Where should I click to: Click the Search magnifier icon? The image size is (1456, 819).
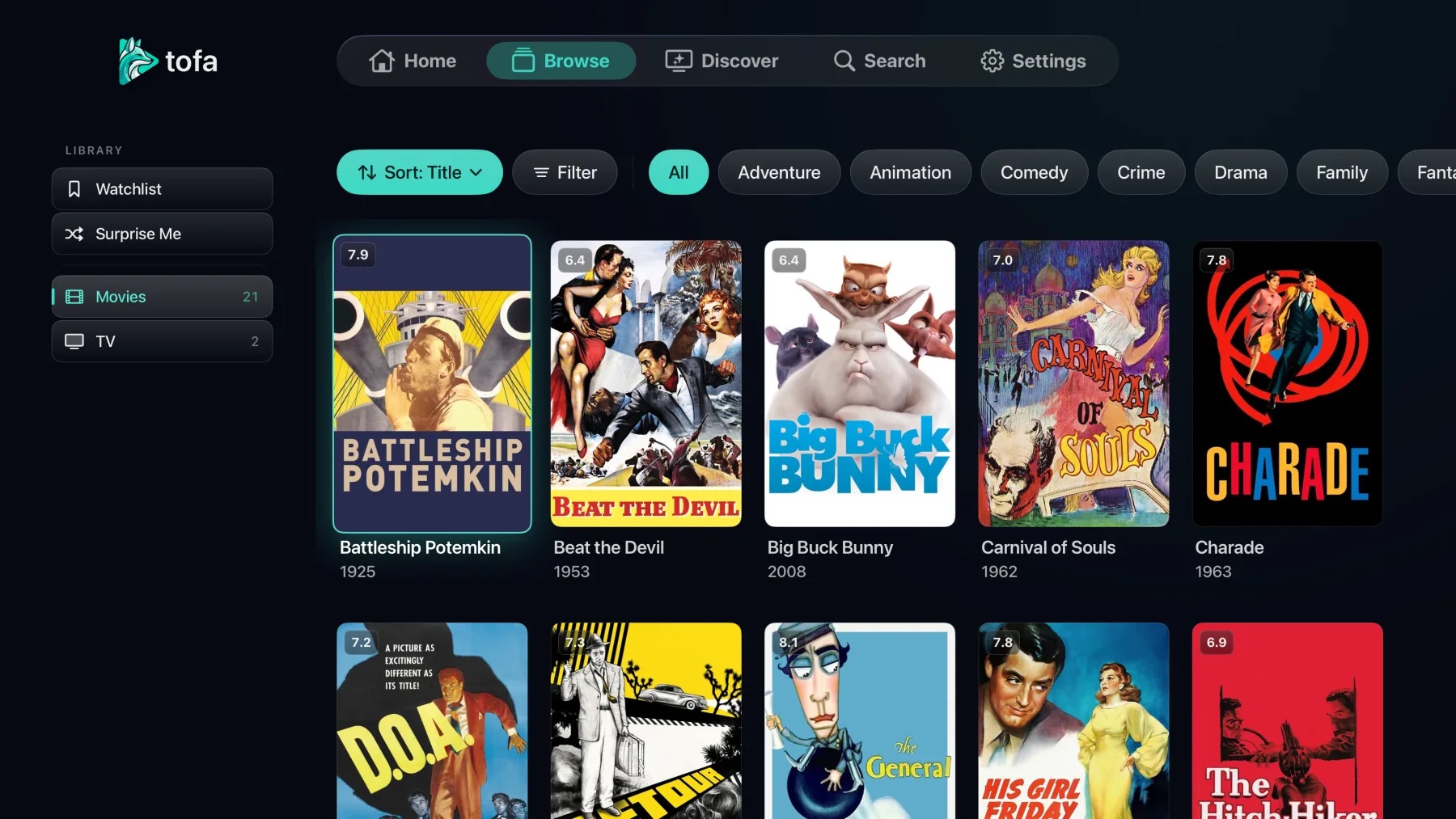click(x=844, y=61)
